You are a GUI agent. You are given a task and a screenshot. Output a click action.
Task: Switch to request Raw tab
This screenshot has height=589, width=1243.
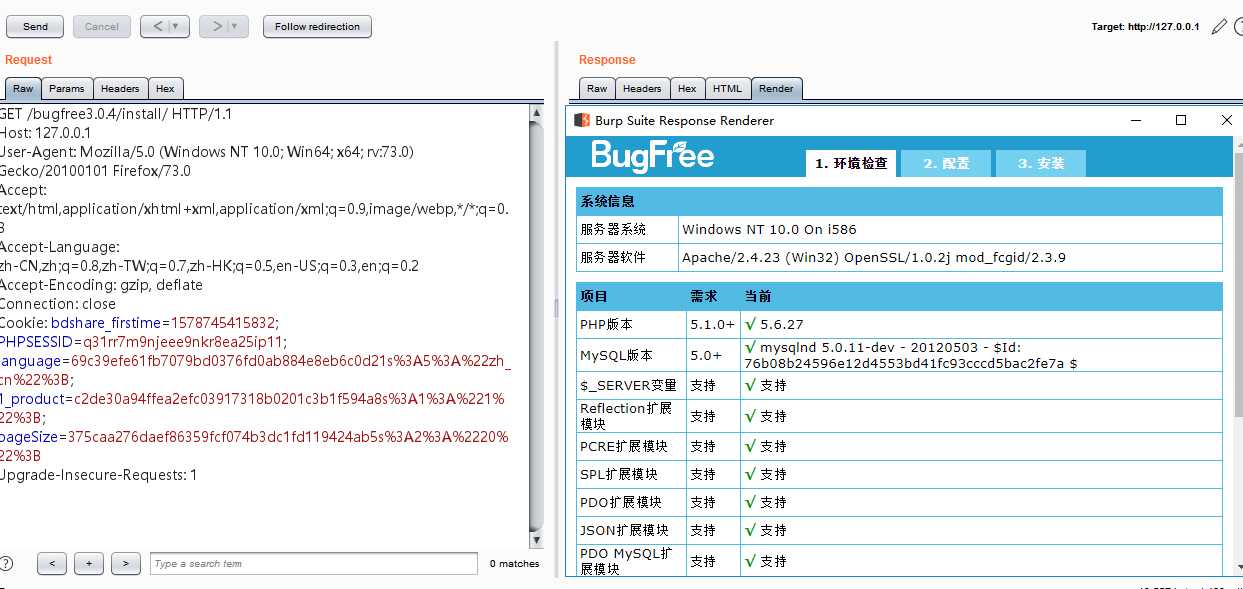(23, 89)
